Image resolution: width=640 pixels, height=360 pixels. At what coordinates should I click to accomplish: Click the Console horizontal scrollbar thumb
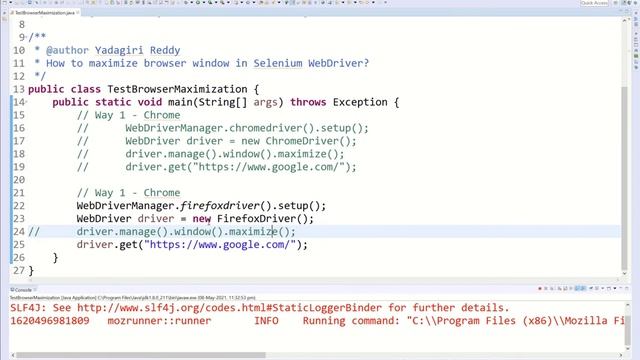(x=141, y=355)
